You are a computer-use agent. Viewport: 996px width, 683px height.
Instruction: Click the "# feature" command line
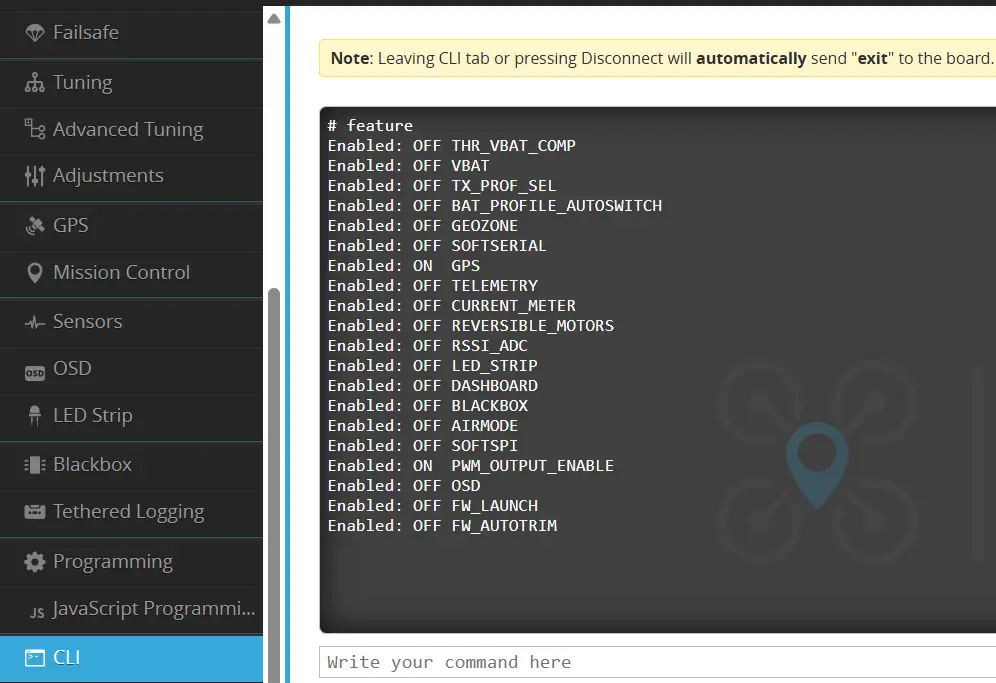[370, 126]
